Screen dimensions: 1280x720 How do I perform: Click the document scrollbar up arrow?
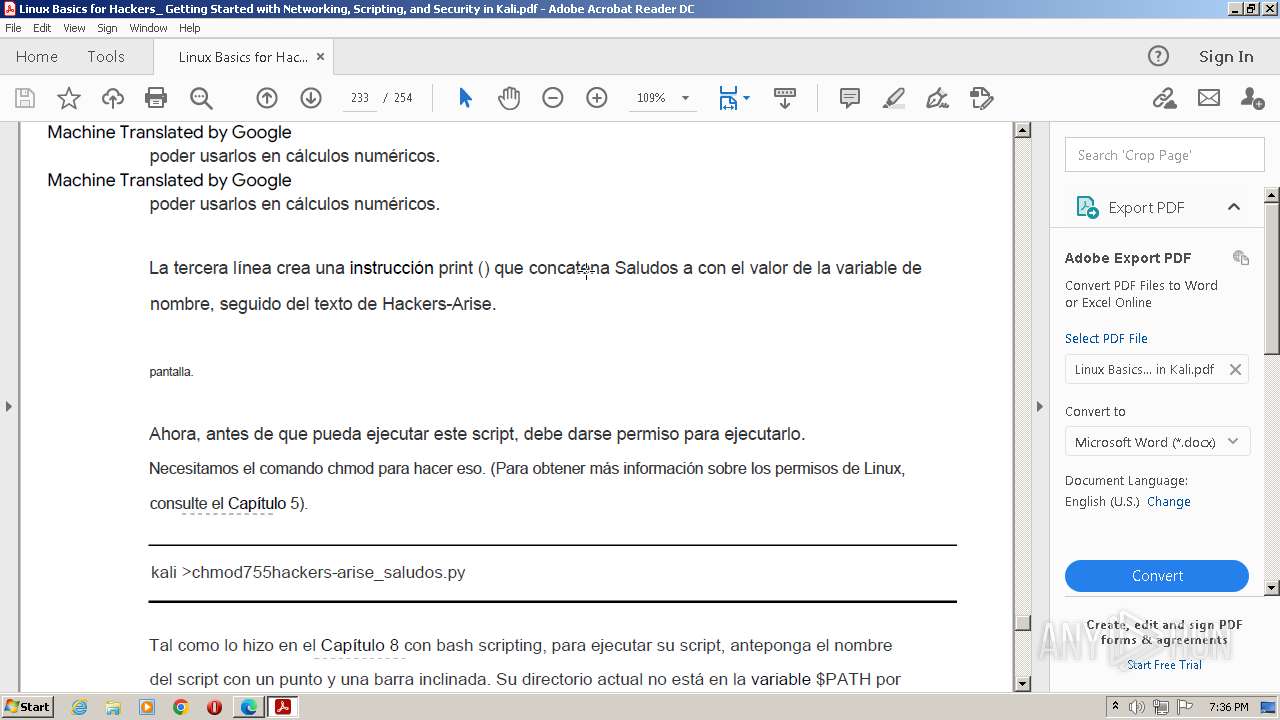point(1022,130)
